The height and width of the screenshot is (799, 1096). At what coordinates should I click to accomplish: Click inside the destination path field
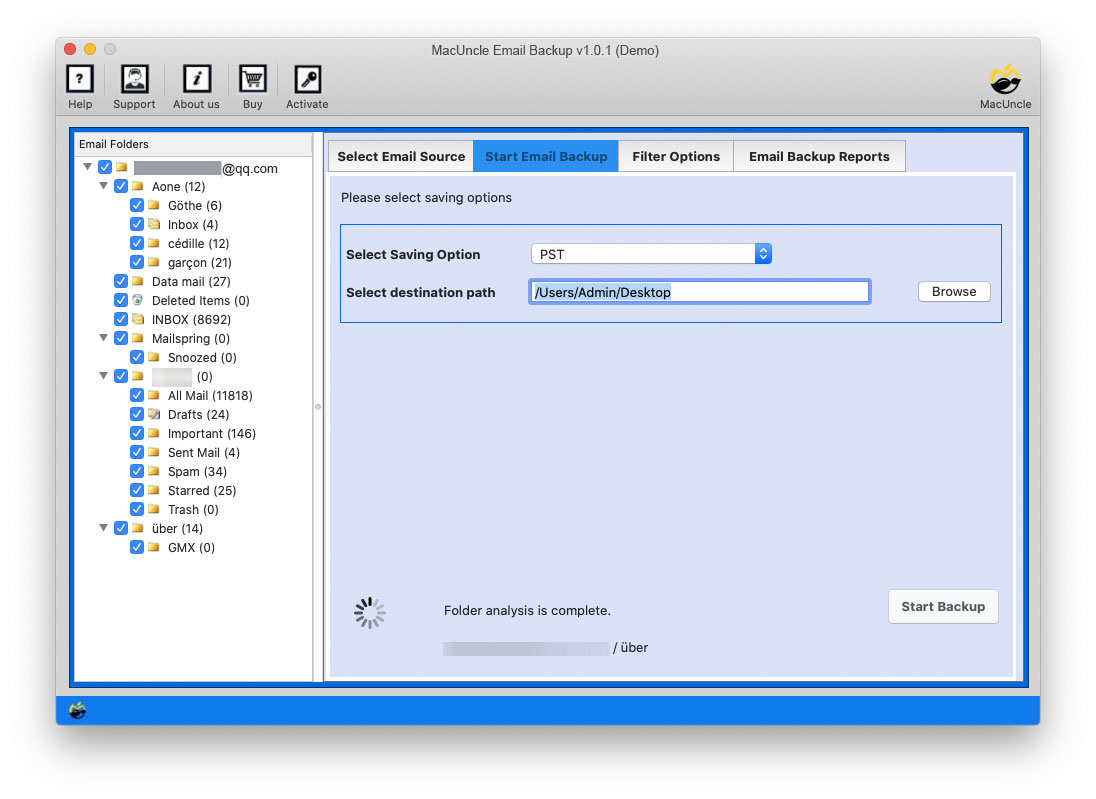[x=699, y=291]
